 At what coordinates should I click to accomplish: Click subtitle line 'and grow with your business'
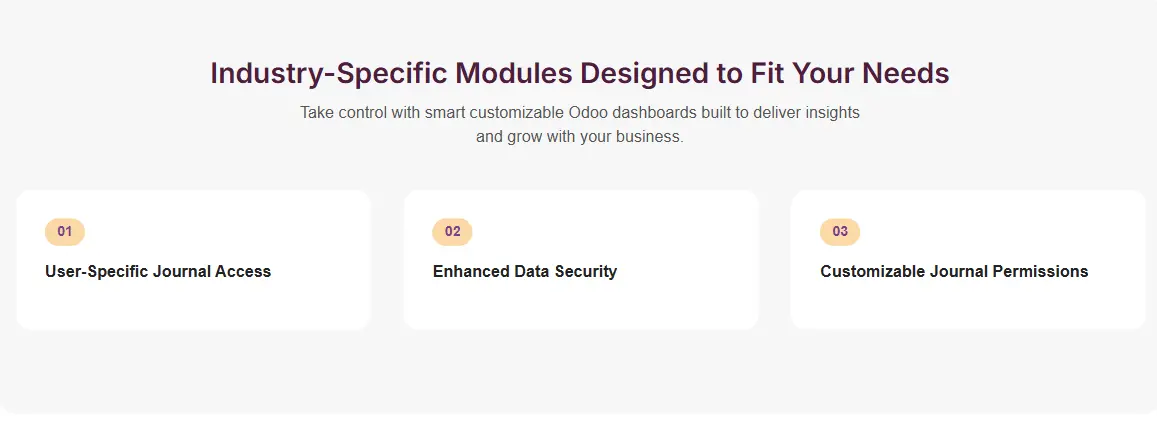point(579,137)
